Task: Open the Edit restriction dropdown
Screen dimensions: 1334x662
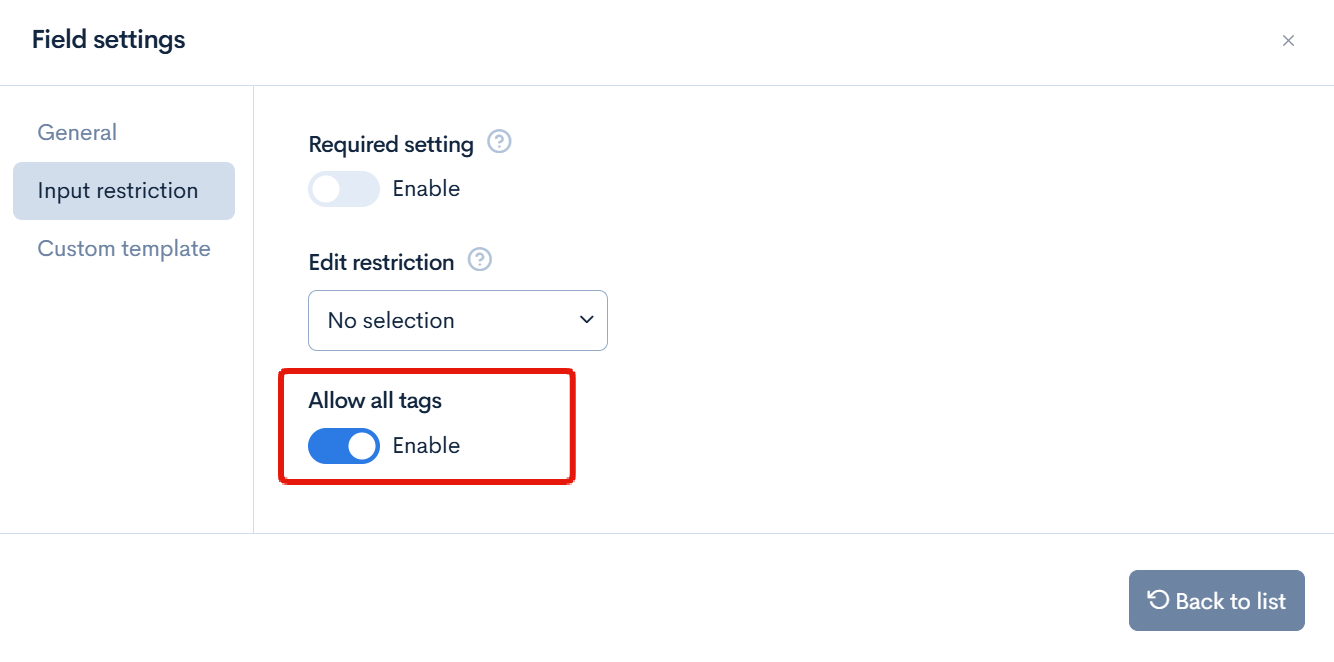Action: click(x=458, y=320)
